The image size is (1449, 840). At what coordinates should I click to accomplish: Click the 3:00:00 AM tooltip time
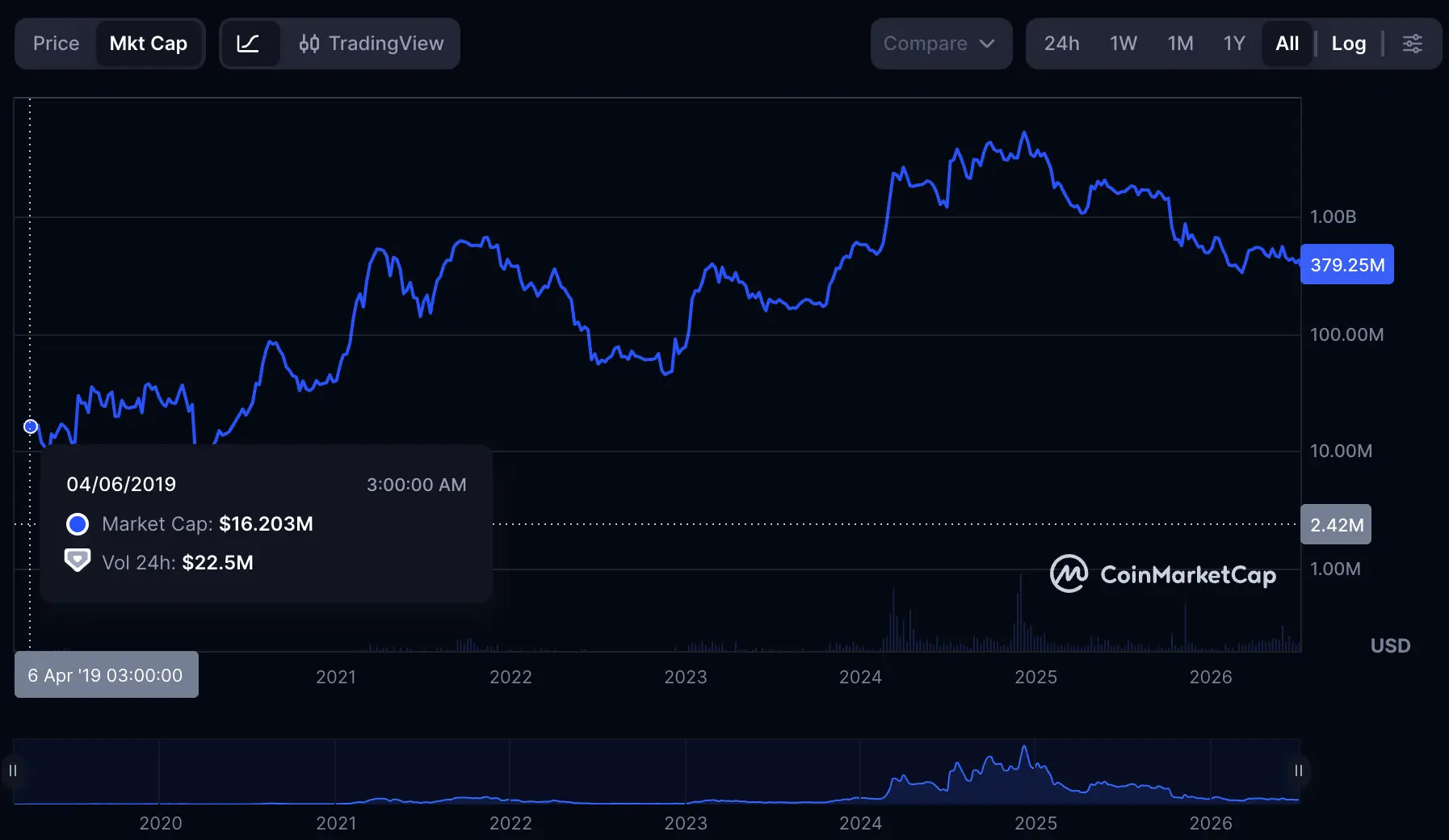pos(417,485)
